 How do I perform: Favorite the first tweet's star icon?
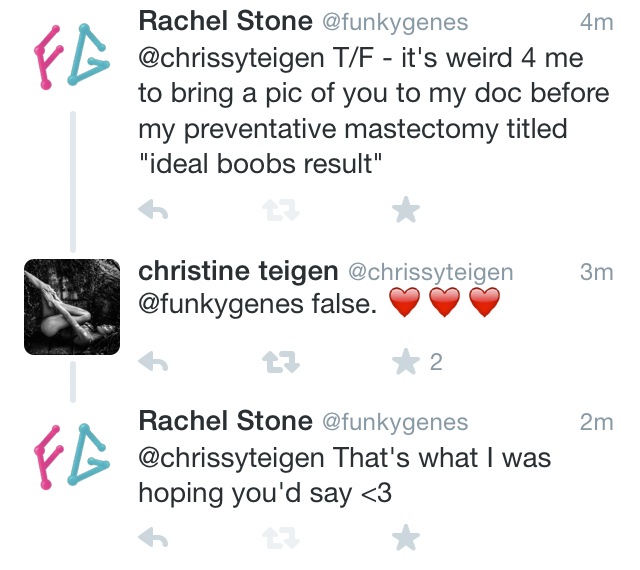(405, 210)
